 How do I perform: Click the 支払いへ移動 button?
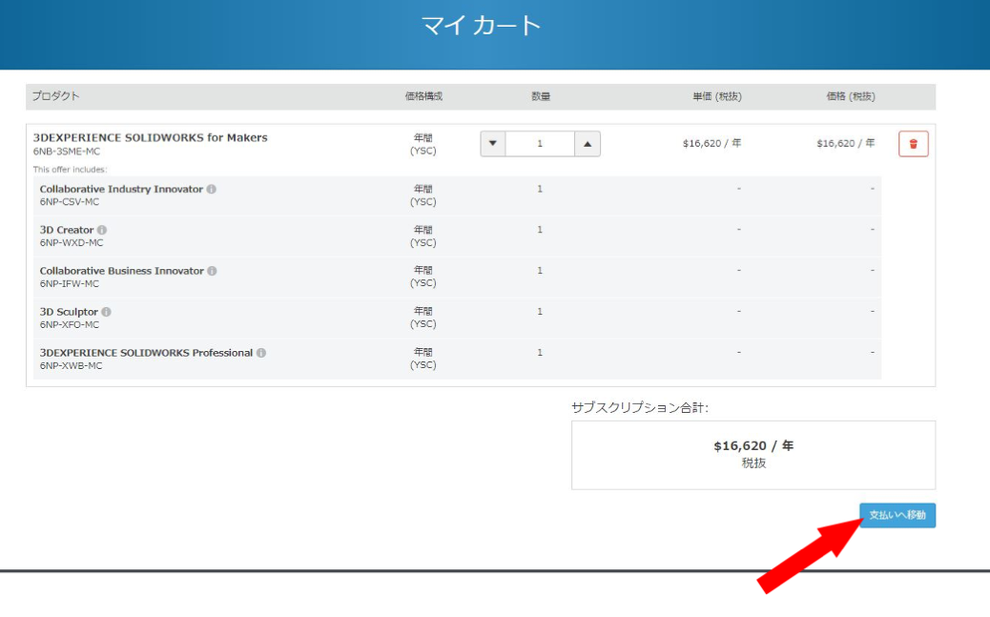tap(897, 515)
